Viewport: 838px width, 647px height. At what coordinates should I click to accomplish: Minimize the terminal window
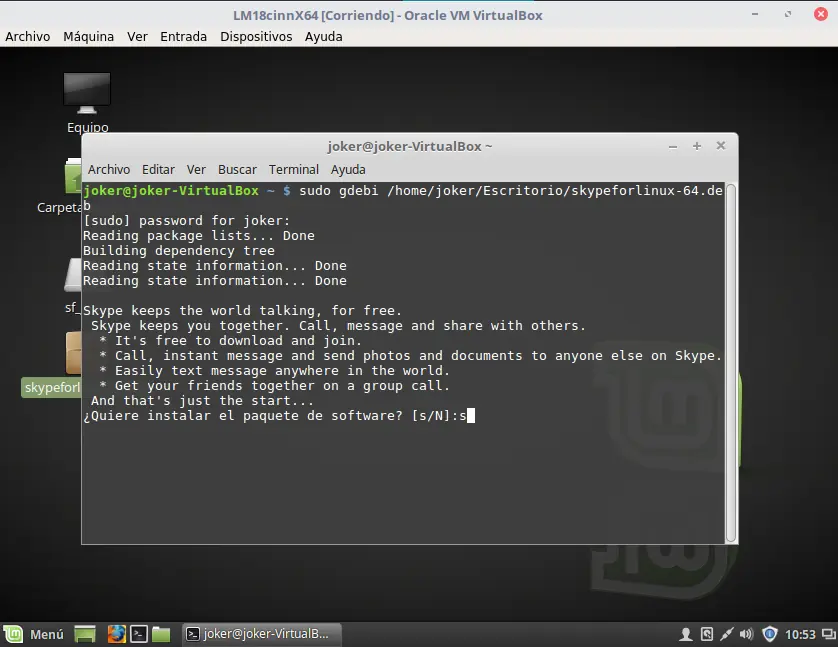673,146
